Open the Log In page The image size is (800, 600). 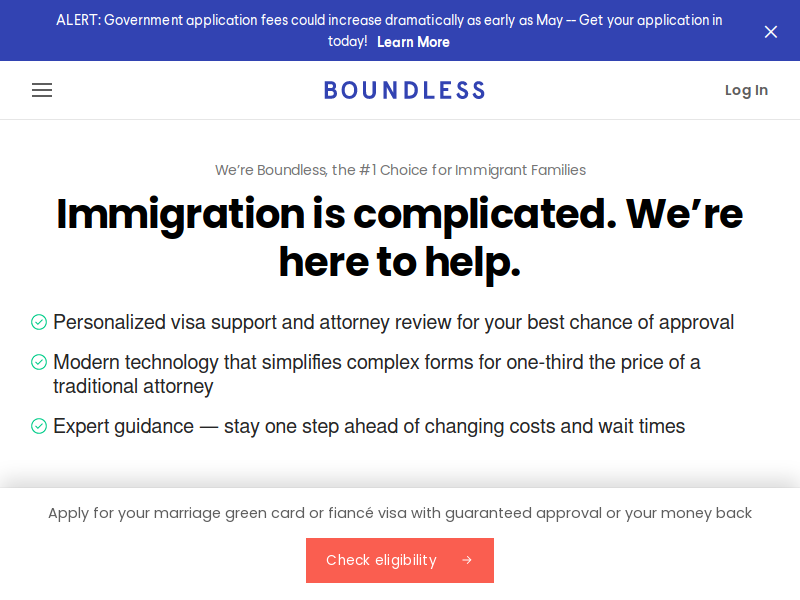point(746,90)
